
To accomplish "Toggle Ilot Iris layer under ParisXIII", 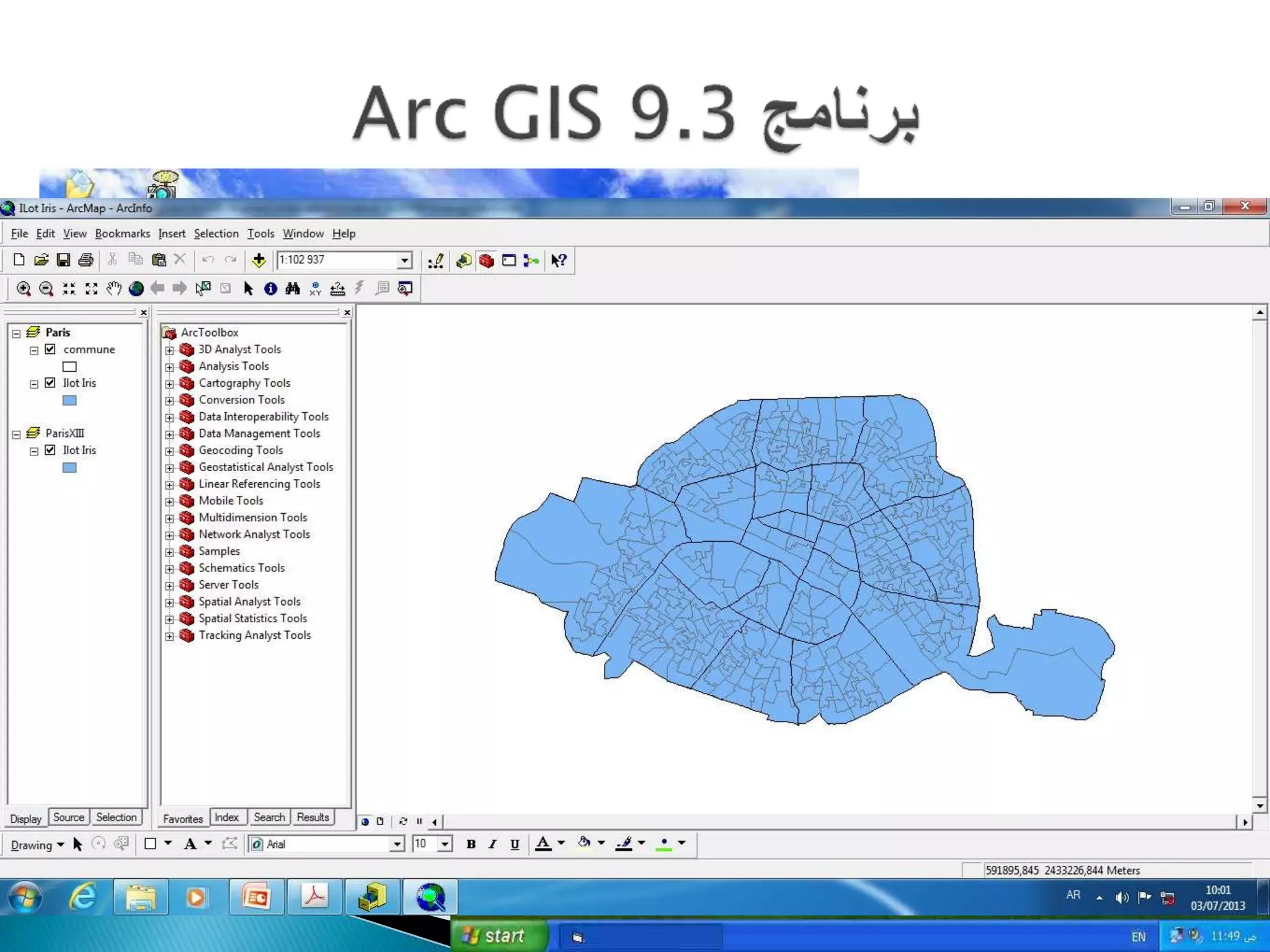I will pyautogui.click(x=50, y=451).
